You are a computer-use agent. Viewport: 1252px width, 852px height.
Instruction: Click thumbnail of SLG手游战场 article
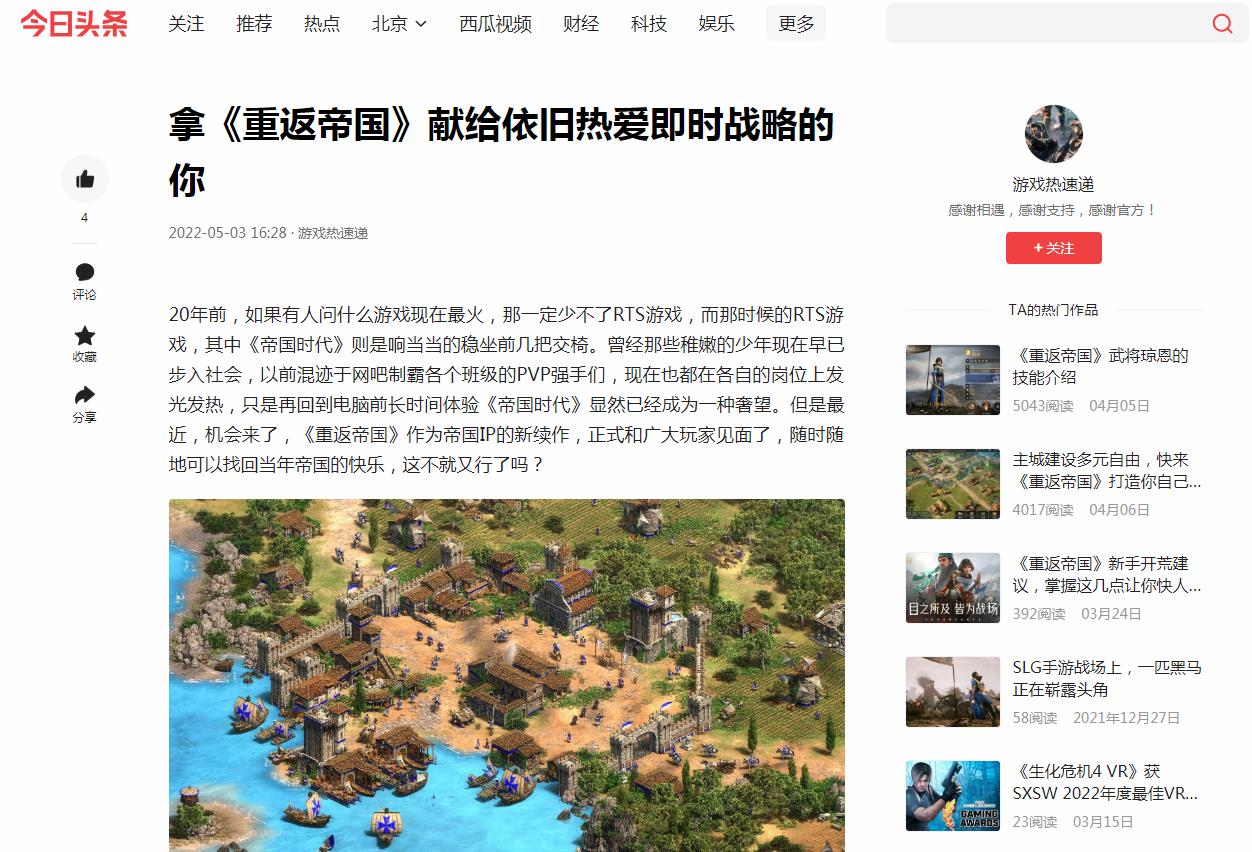(953, 692)
